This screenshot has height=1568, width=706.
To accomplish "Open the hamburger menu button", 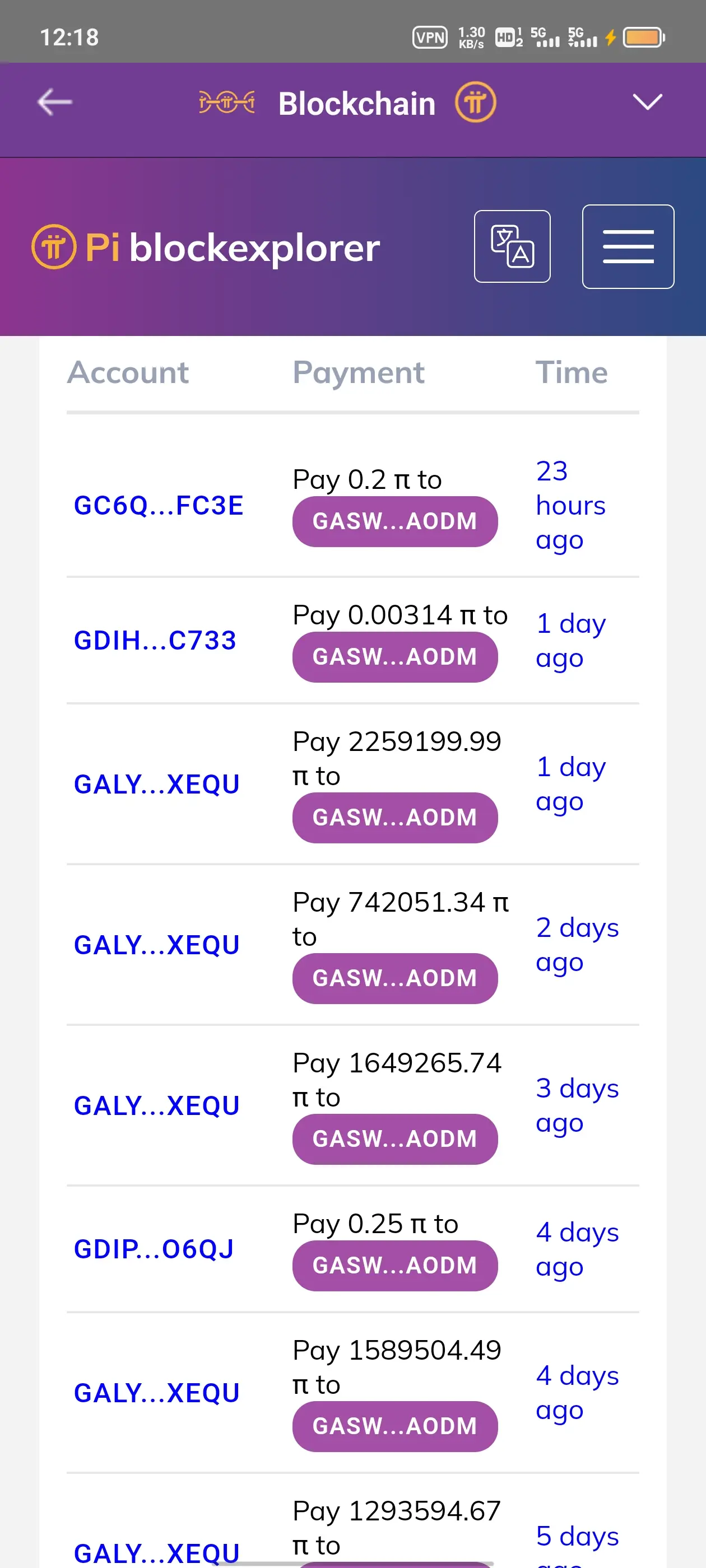I will [628, 246].
